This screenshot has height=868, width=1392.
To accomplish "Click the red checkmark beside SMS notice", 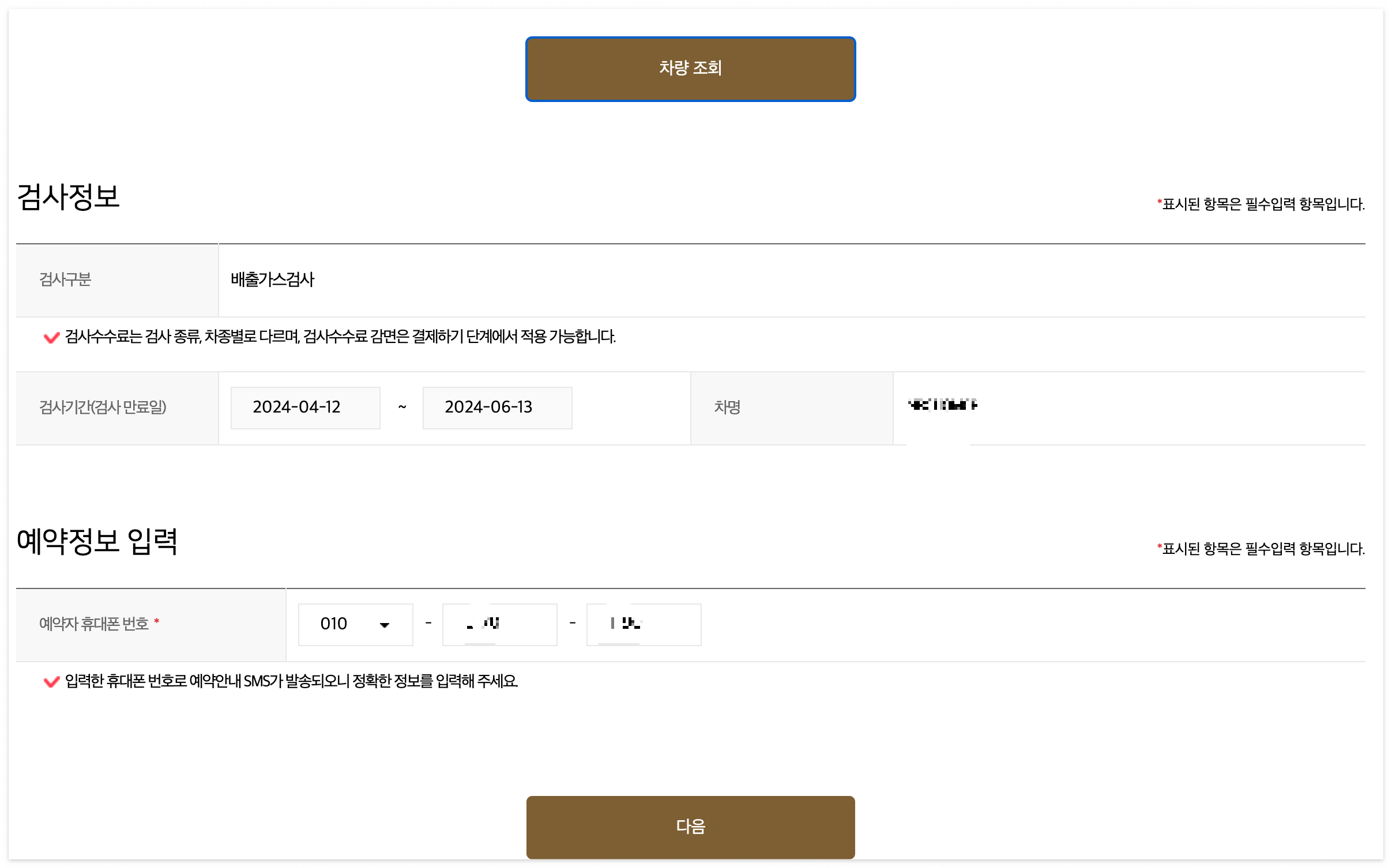I will tap(51, 681).
